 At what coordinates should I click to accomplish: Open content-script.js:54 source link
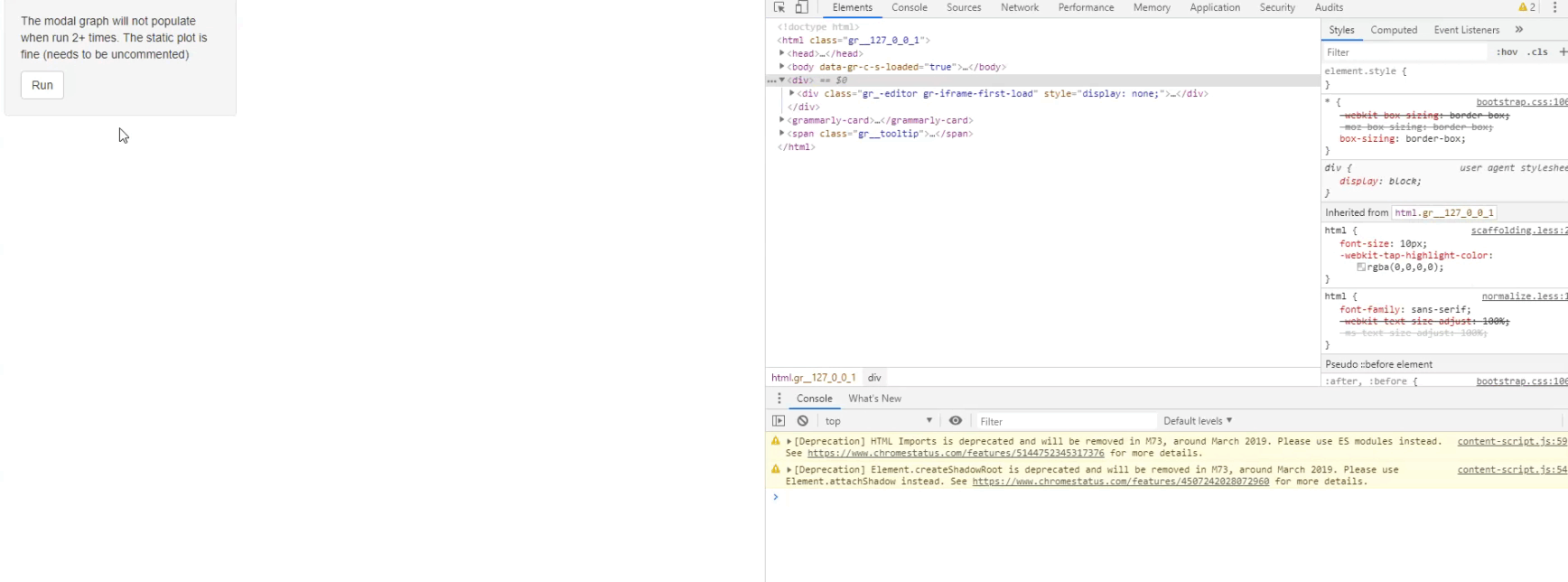[x=1512, y=470]
